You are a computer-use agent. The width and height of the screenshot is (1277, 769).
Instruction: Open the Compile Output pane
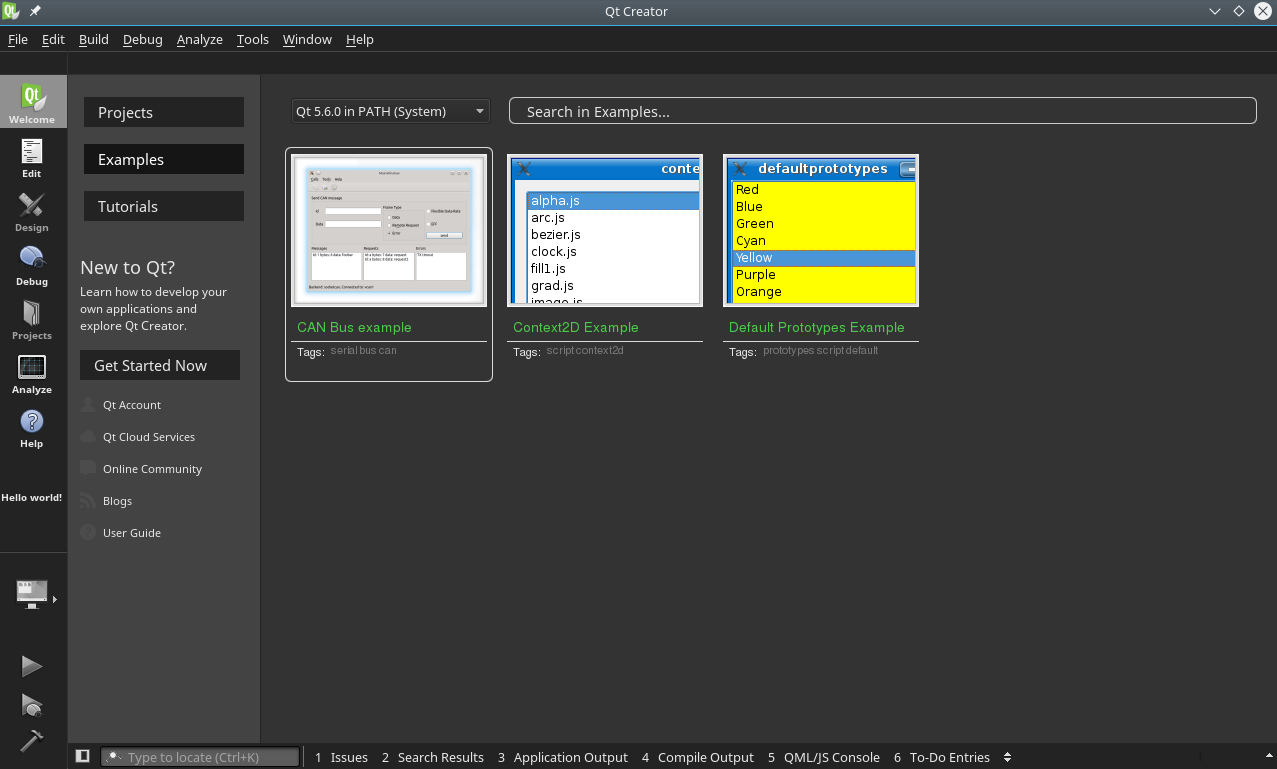[698, 757]
